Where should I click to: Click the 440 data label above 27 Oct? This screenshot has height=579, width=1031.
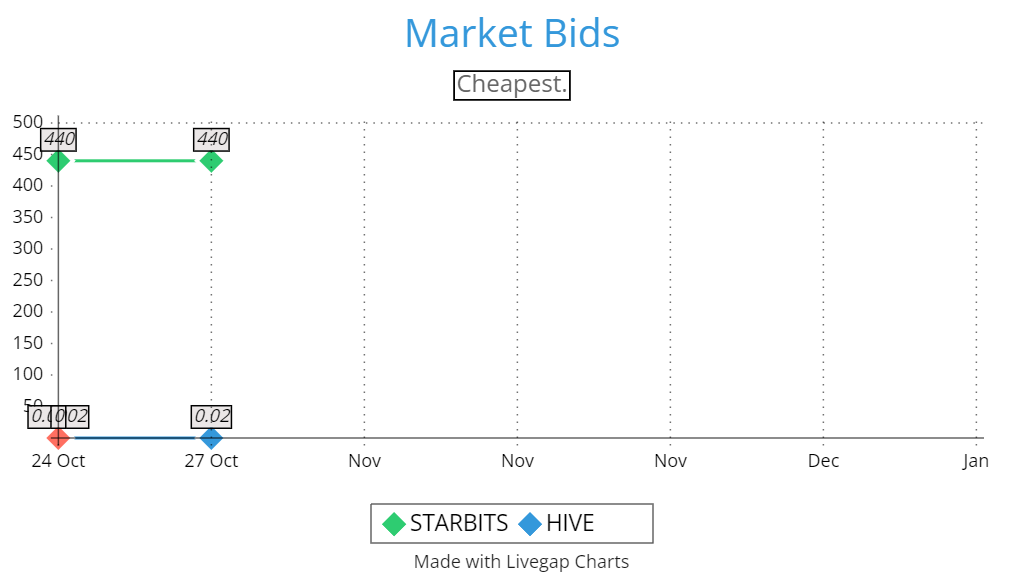212,139
